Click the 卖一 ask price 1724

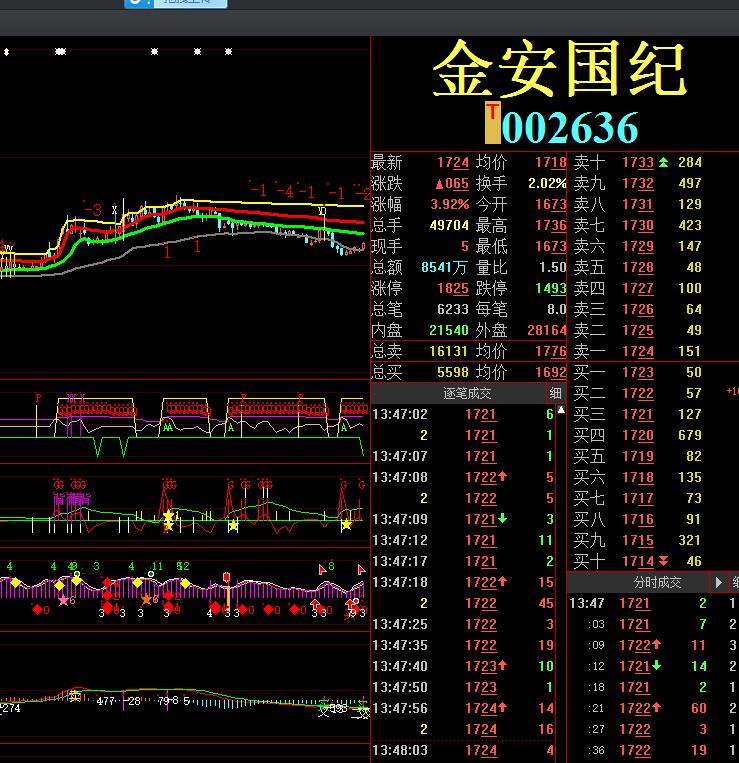(638, 351)
